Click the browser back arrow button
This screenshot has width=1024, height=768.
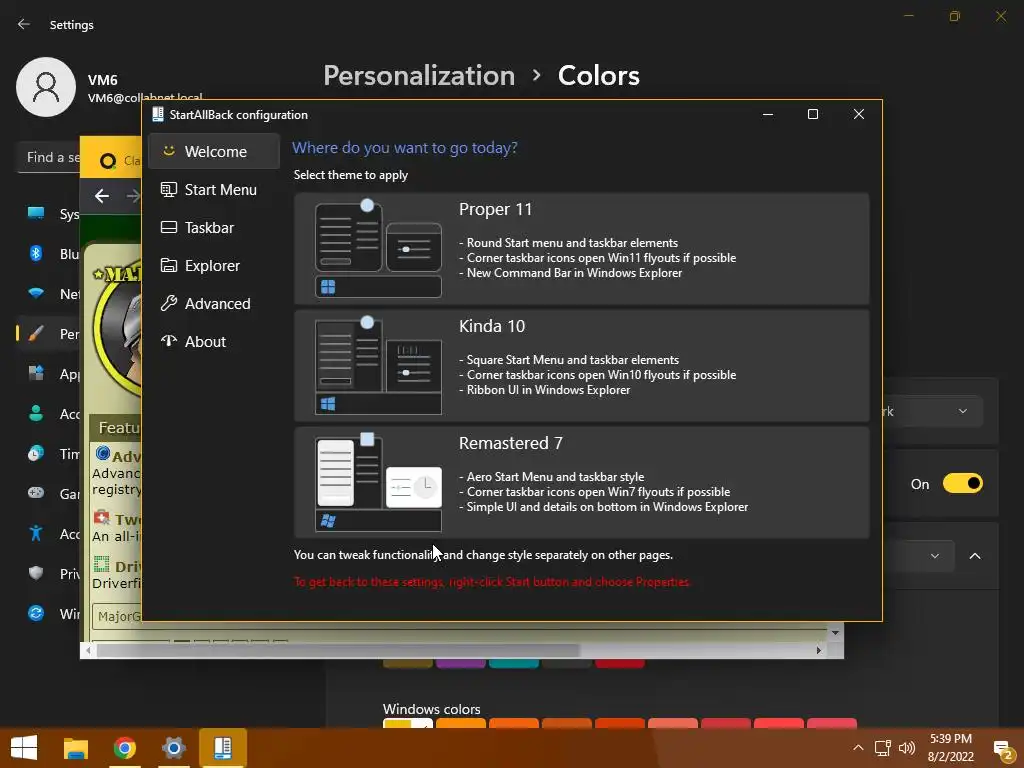tap(102, 196)
